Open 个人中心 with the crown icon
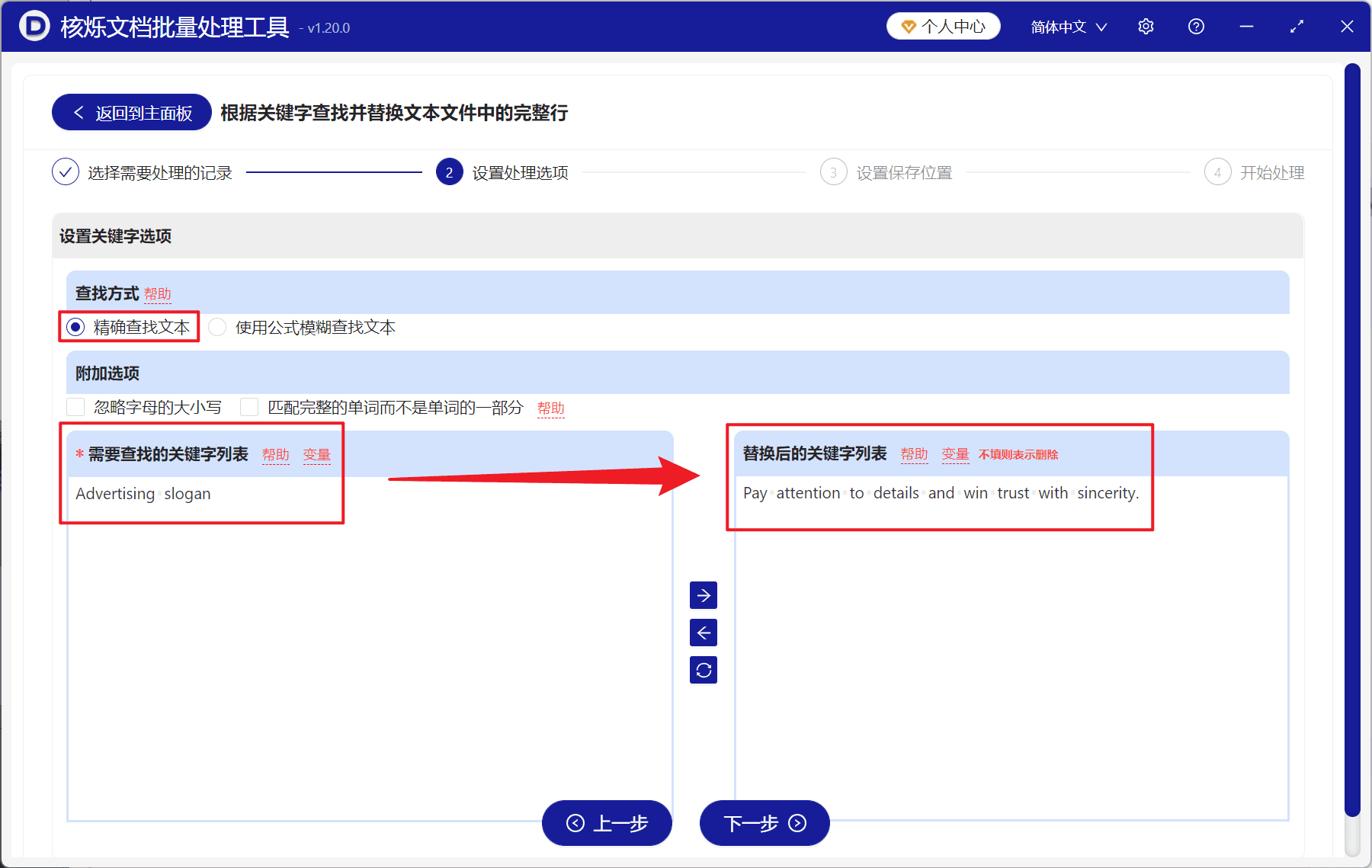The height and width of the screenshot is (868, 1372). coord(943,25)
